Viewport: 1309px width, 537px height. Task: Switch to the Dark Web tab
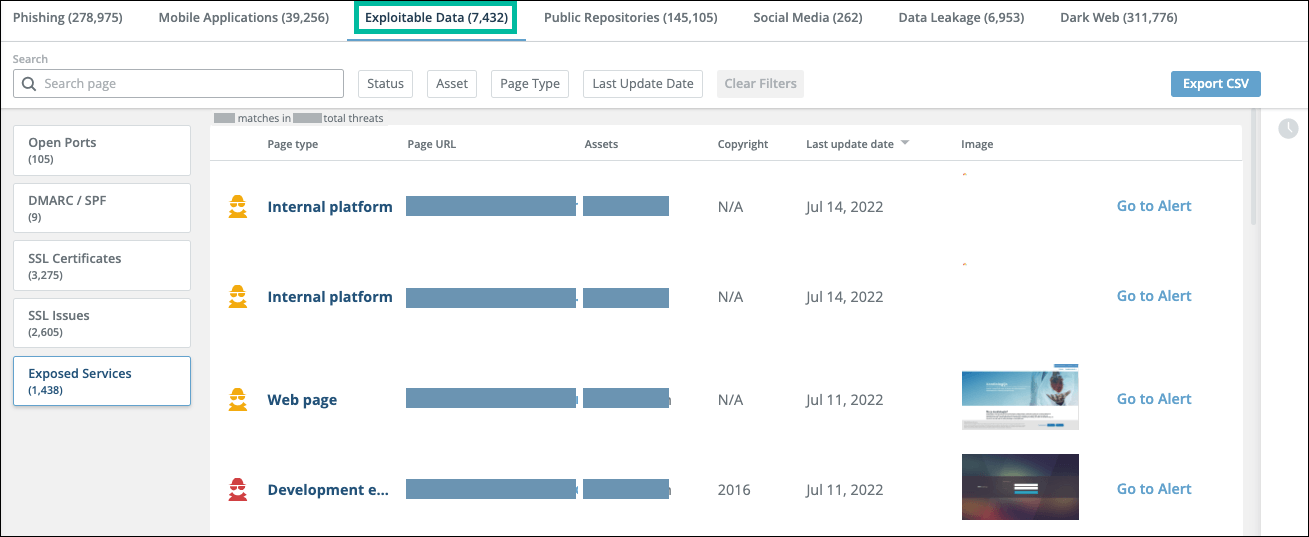[1104, 18]
